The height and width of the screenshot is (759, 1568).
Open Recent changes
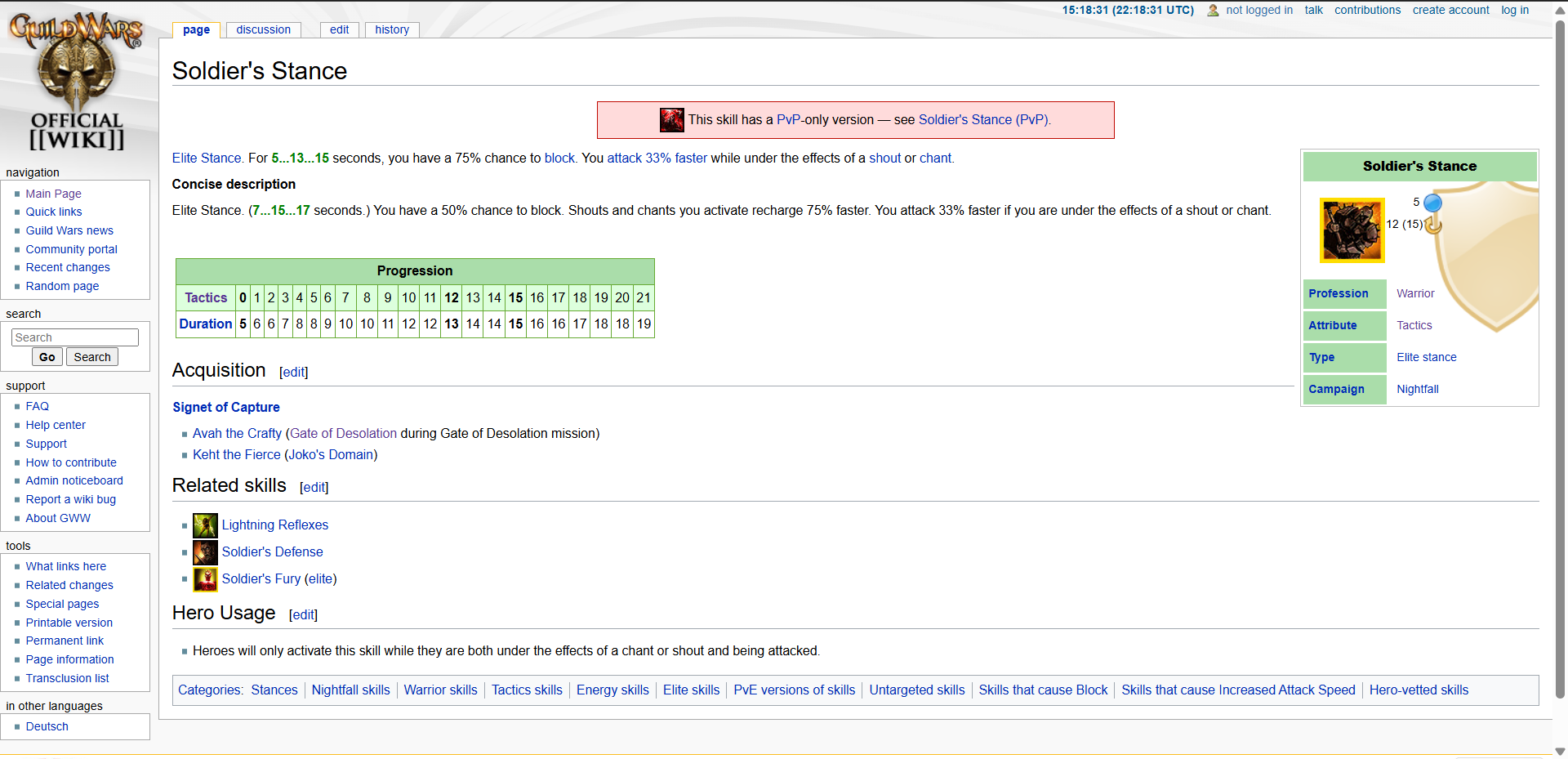pyautogui.click(x=67, y=267)
